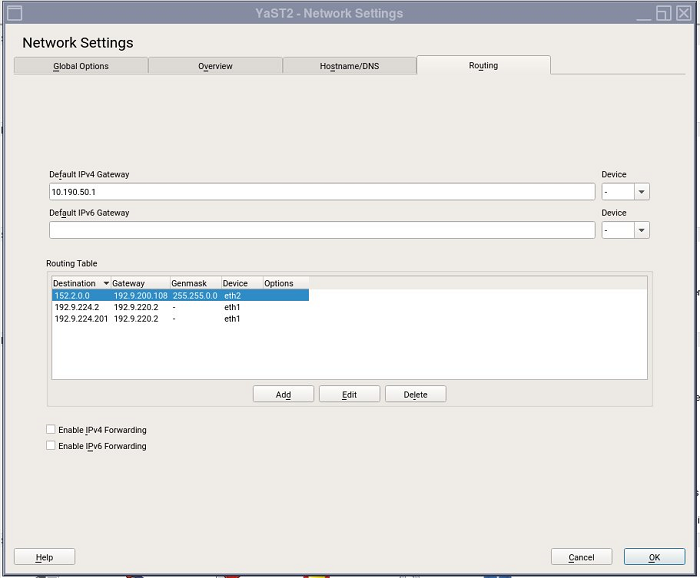Switch to the Global Options tab

(81, 66)
